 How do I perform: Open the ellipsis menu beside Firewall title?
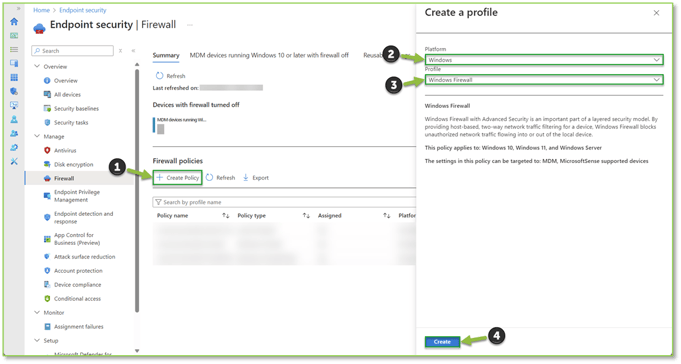click(190, 25)
